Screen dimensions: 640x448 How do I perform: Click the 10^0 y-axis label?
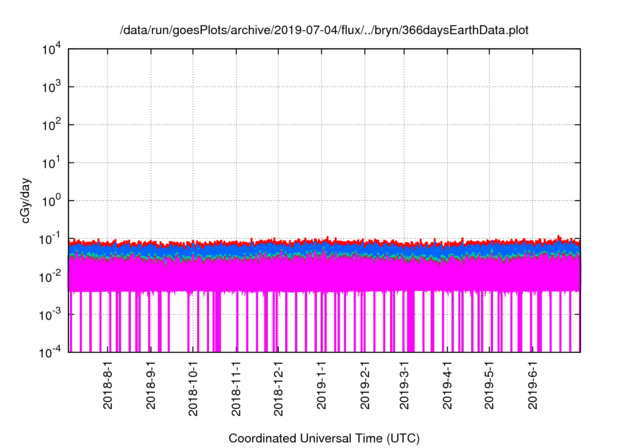click(52, 201)
